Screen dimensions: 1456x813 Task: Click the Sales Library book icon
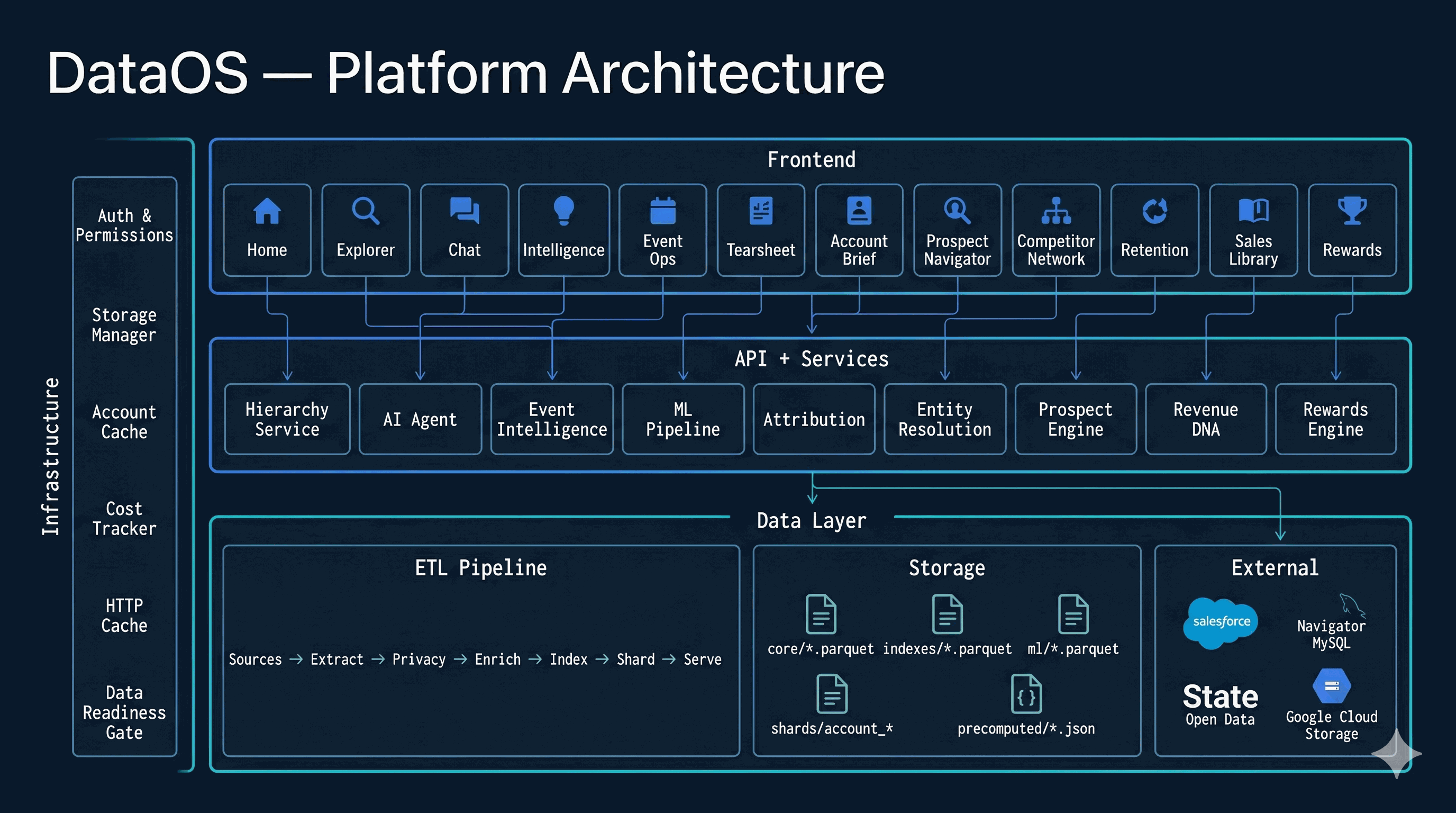click(x=1253, y=210)
